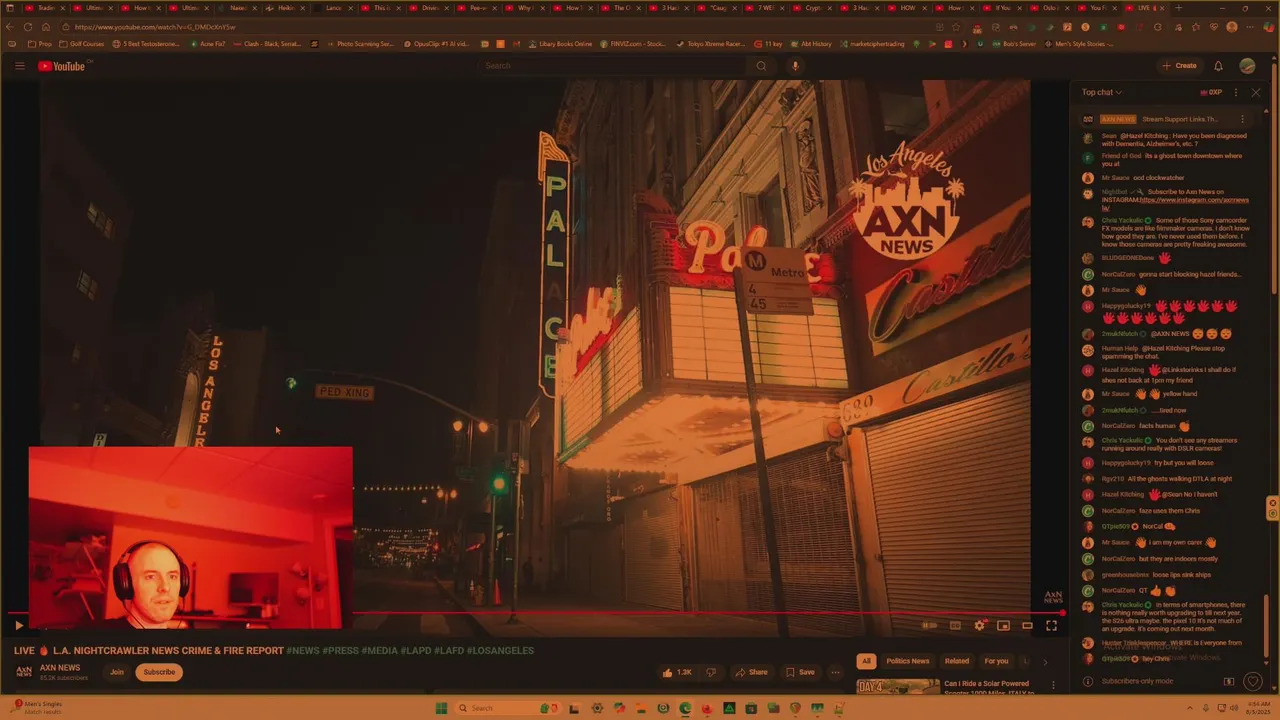This screenshot has height=720, width=1280.
Task: Send a heart reaction in chat
Action: coord(1253,682)
